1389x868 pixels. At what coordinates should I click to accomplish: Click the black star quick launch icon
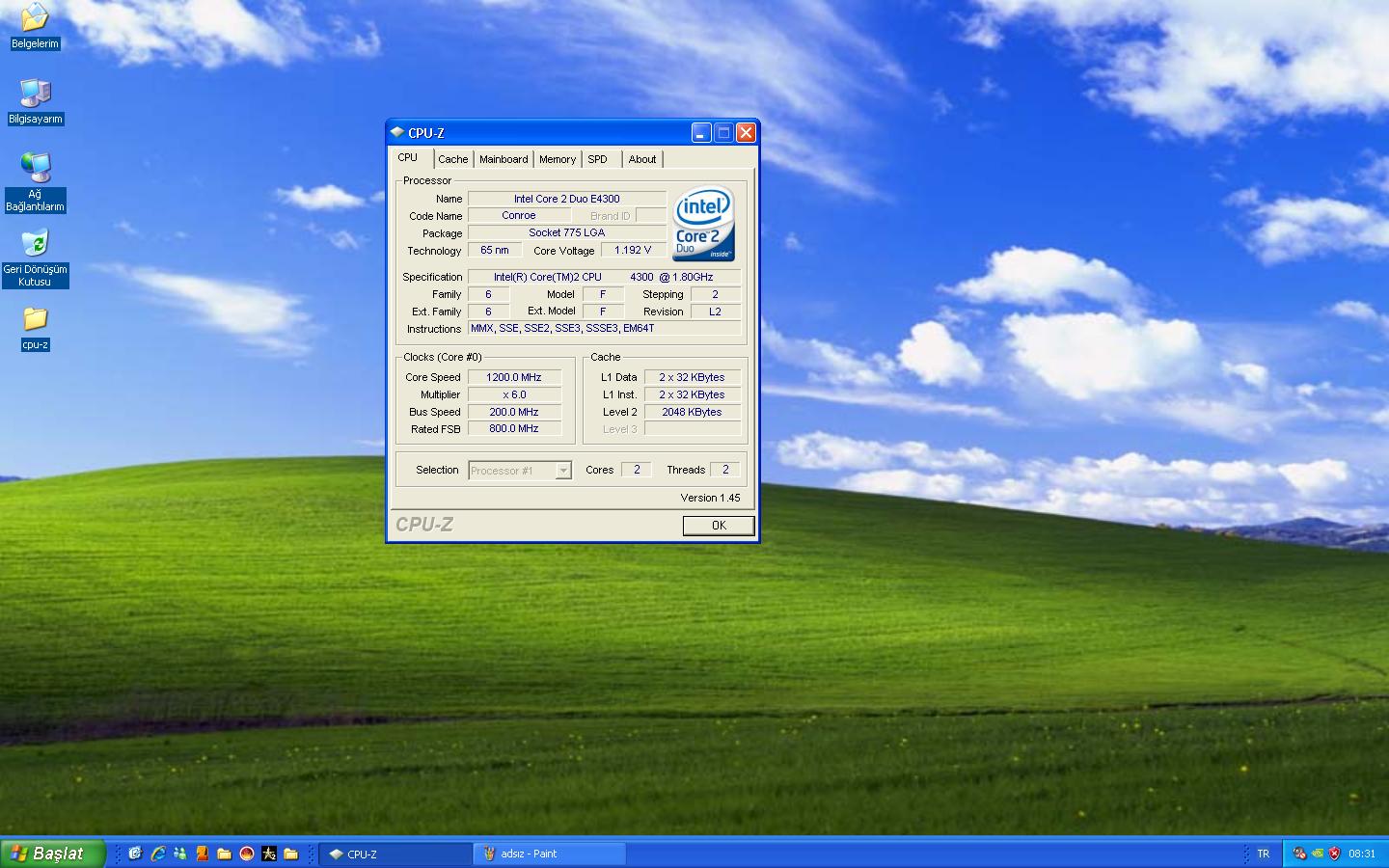(x=269, y=854)
